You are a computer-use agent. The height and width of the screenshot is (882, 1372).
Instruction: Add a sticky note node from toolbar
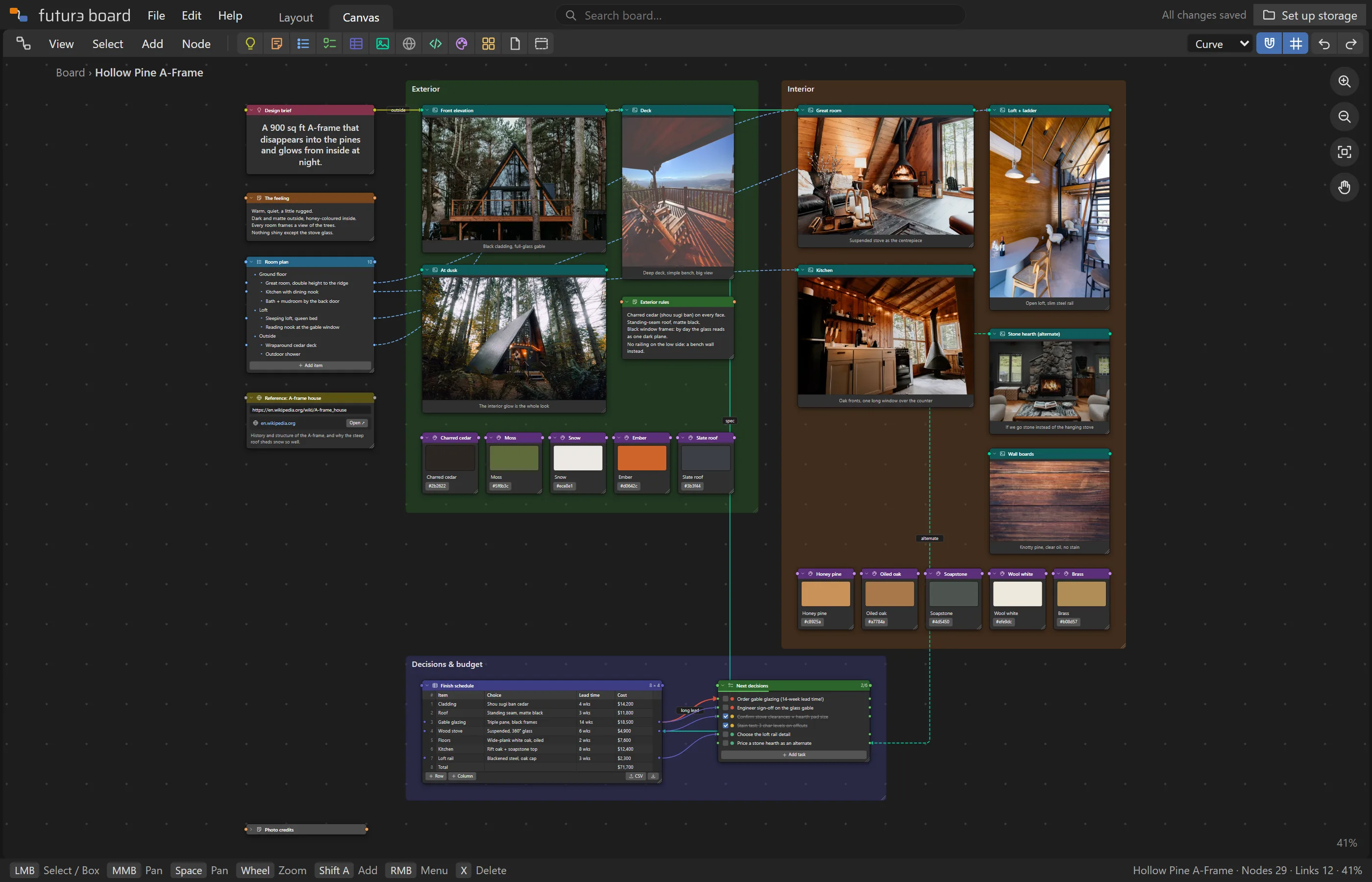tap(276, 44)
